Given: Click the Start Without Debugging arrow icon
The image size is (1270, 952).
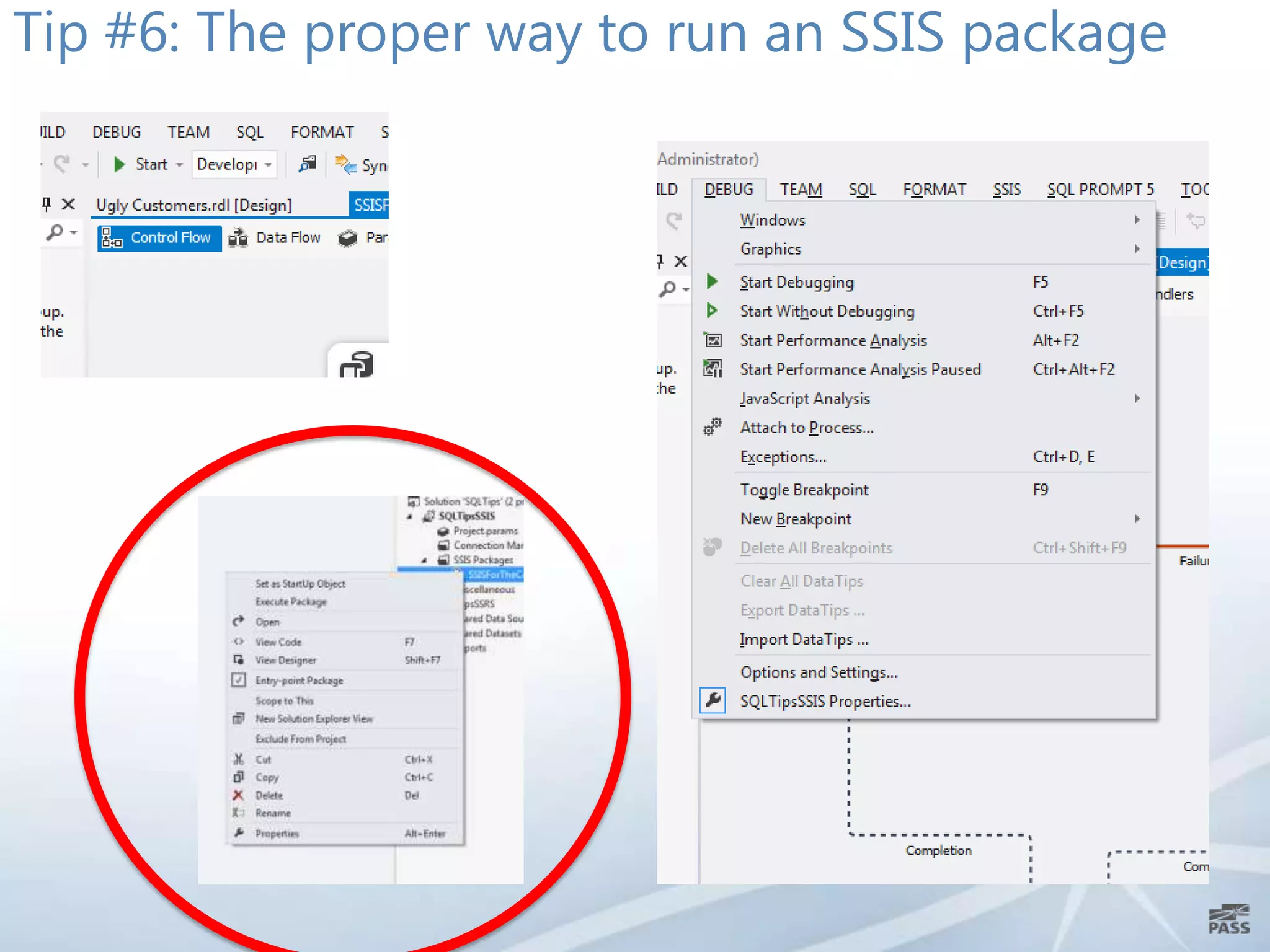Looking at the screenshot, I should pyautogui.click(x=713, y=311).
